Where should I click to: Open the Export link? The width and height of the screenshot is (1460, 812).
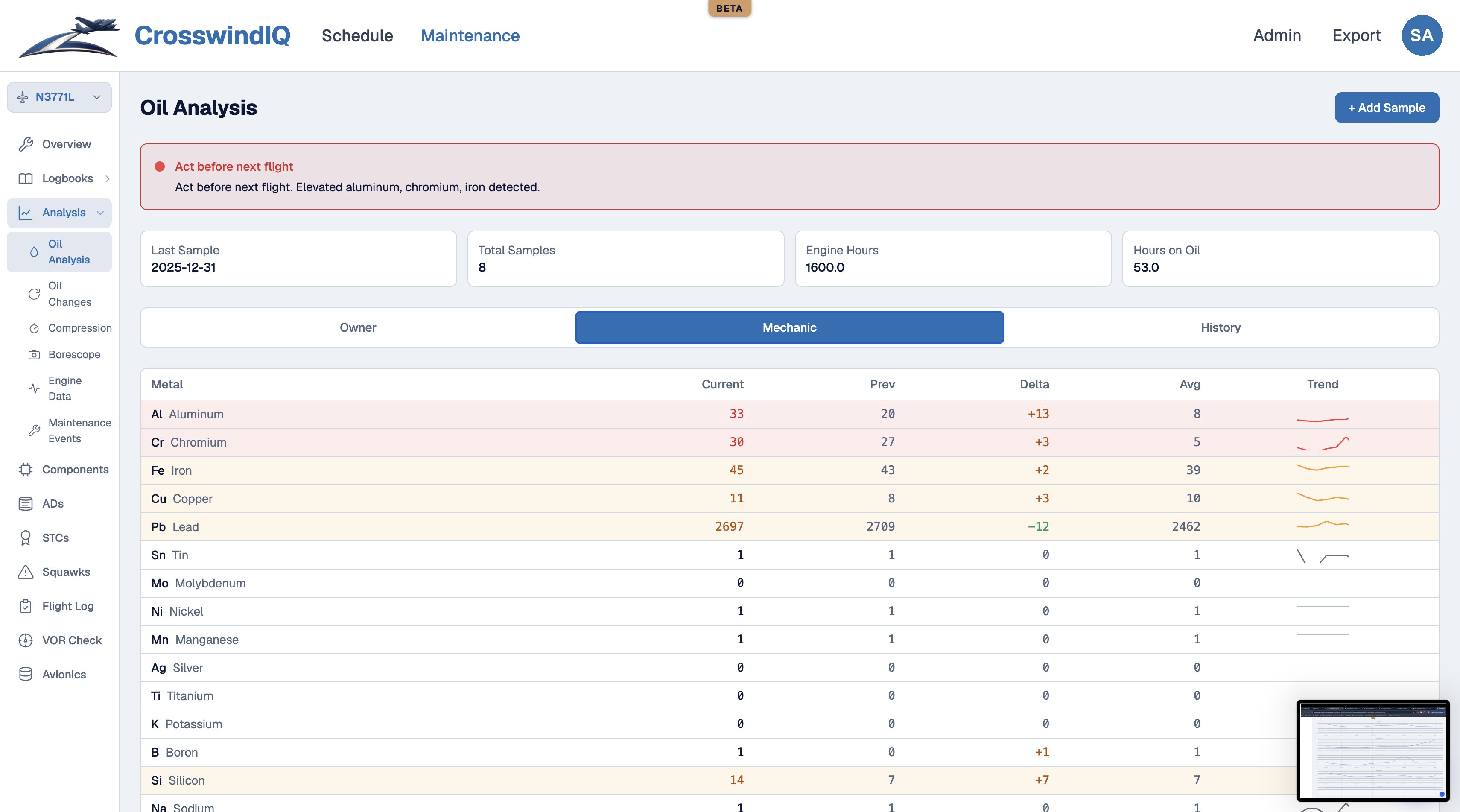(1356, 36)
